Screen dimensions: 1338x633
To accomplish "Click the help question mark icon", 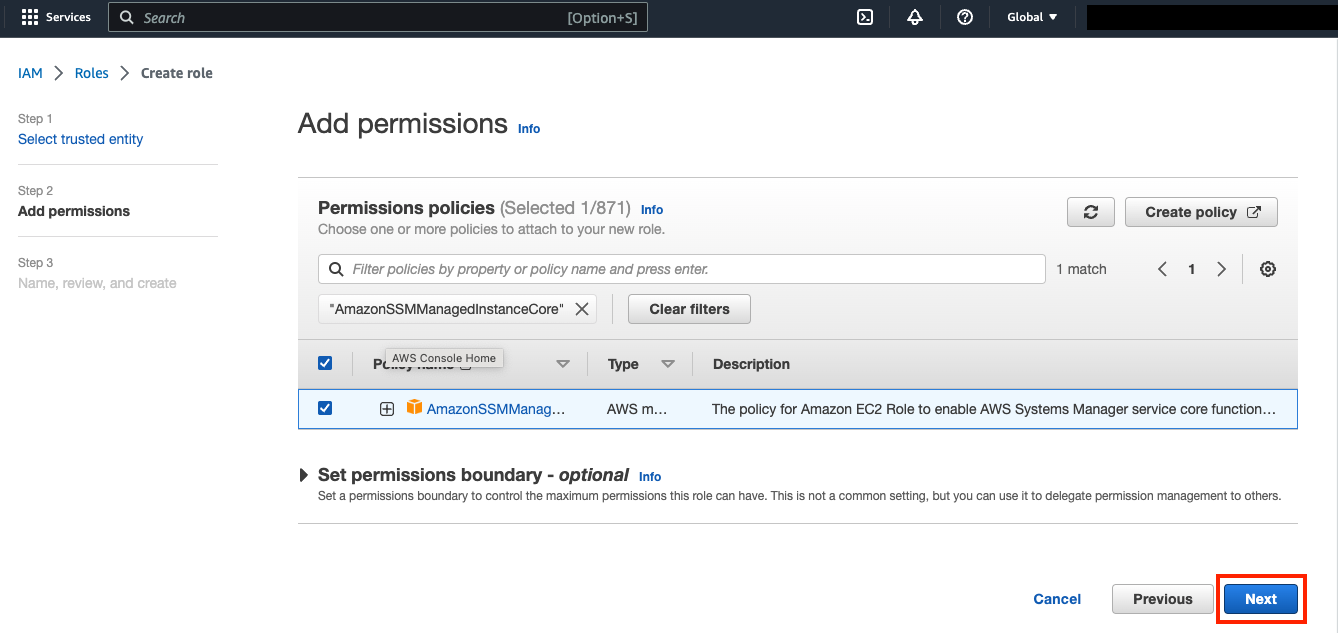I will pyautogui.click(x=965, y=17).
